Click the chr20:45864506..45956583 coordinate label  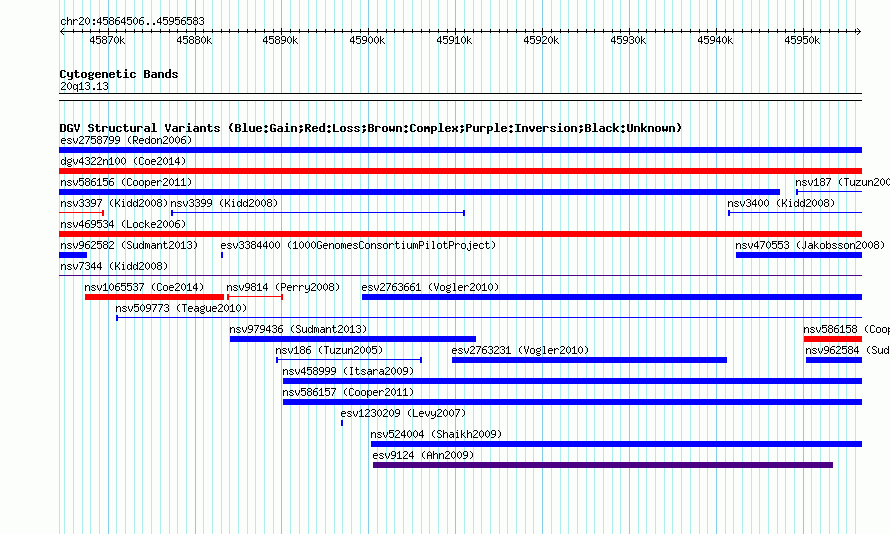pos(132,21)
